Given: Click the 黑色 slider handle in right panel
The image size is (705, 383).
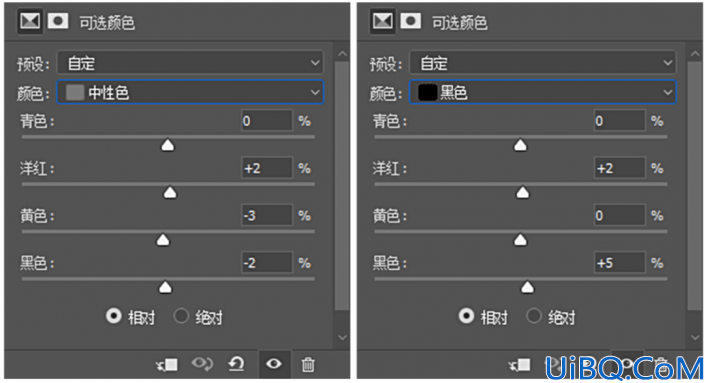Looking at the screenshot, I should pyautogui.click(x=527, y=287).
